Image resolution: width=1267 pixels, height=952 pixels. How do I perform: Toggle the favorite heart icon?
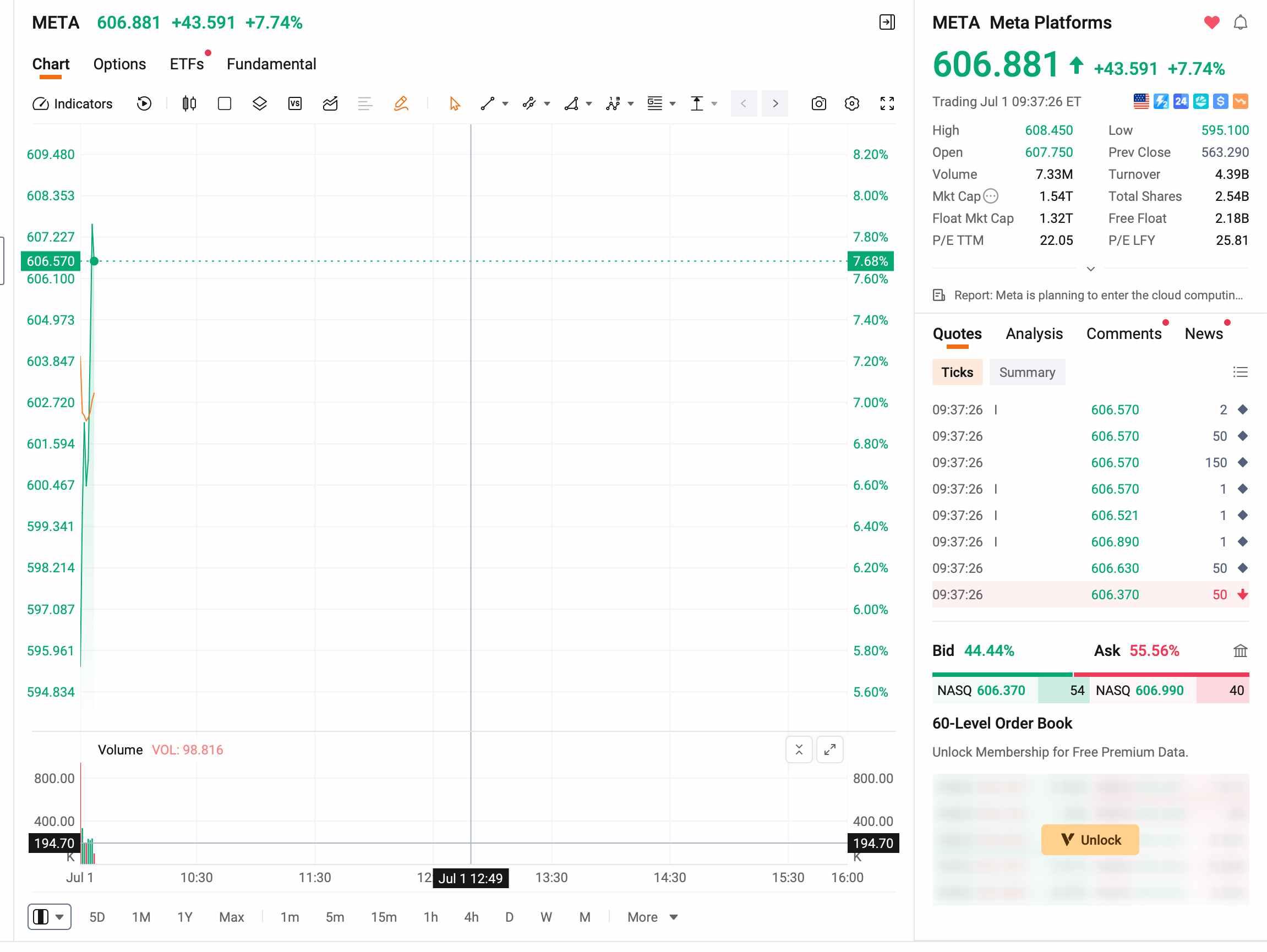pyautogui.click(x=1211, y=23)
